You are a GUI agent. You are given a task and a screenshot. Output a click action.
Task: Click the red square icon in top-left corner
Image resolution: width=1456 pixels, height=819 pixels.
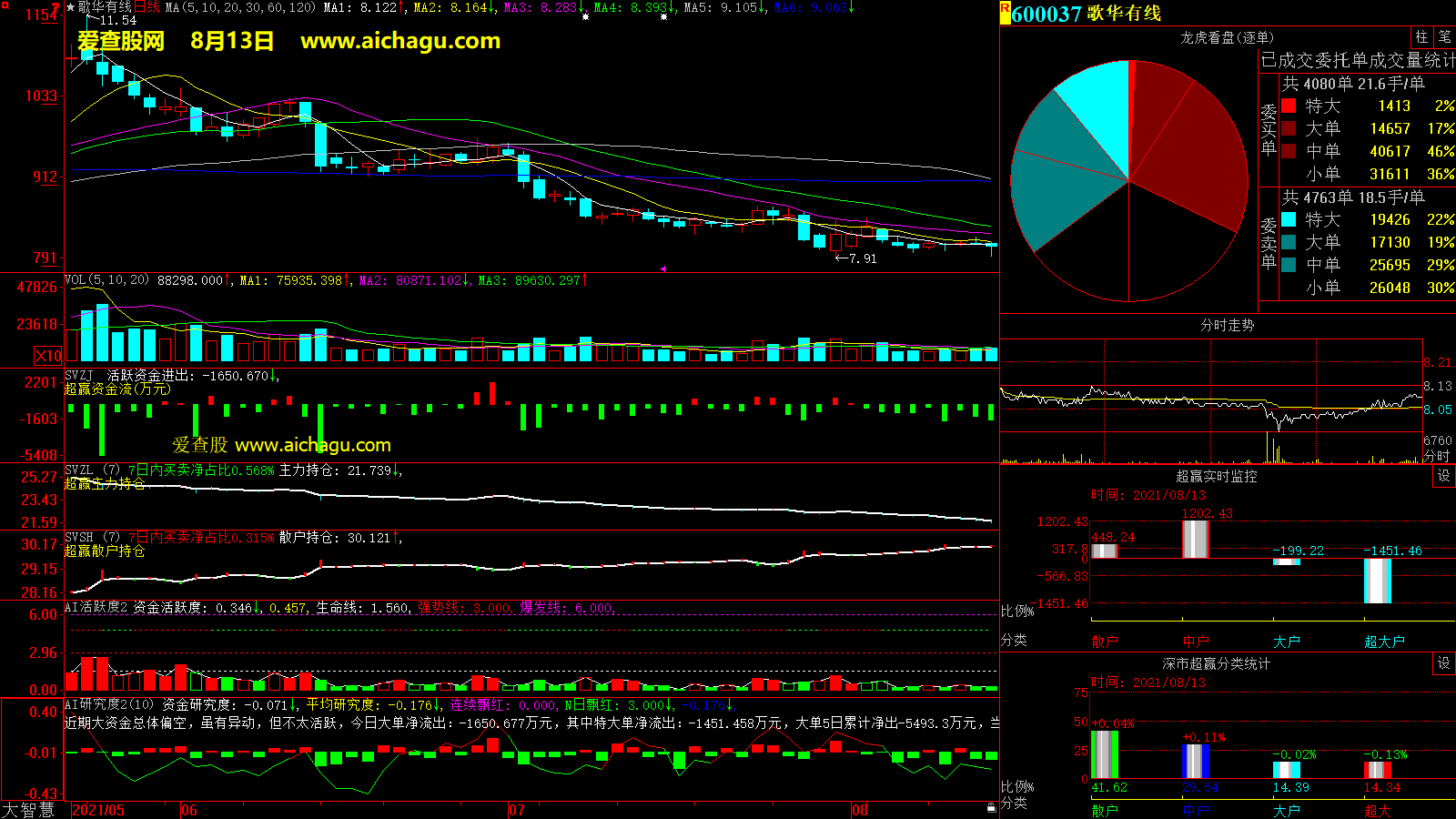click(x=56, y=6)
